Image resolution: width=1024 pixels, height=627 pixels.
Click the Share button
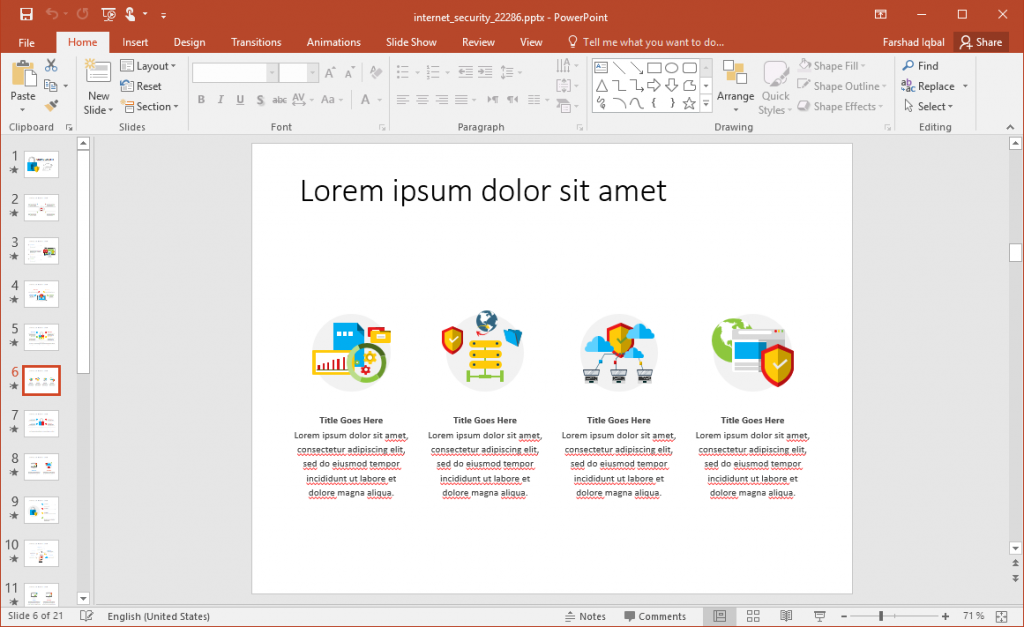tap(981, 42)
